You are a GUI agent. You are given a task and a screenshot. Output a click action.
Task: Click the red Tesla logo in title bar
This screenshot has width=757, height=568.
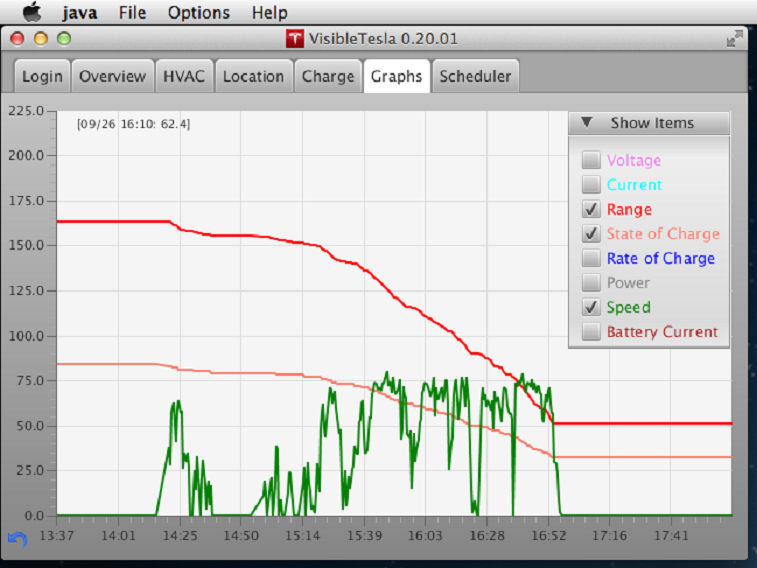[295, 39]
